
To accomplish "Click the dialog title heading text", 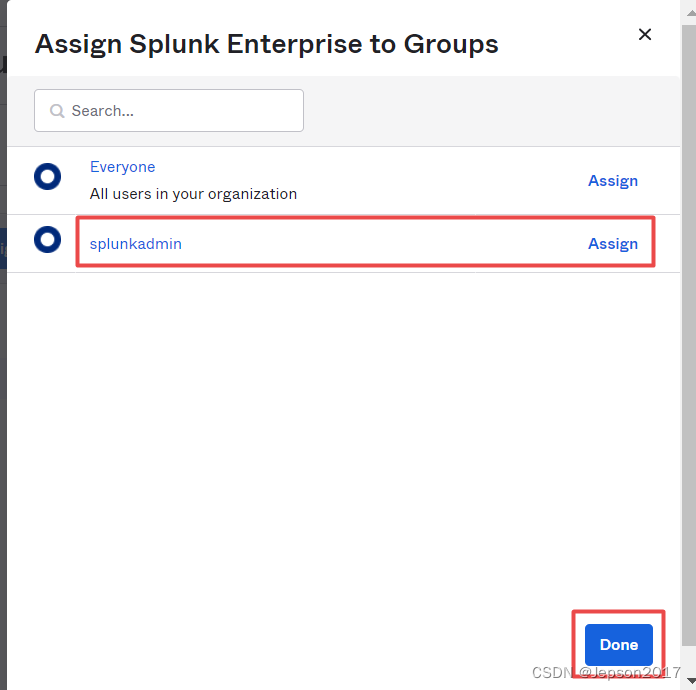I will point(267,44).
